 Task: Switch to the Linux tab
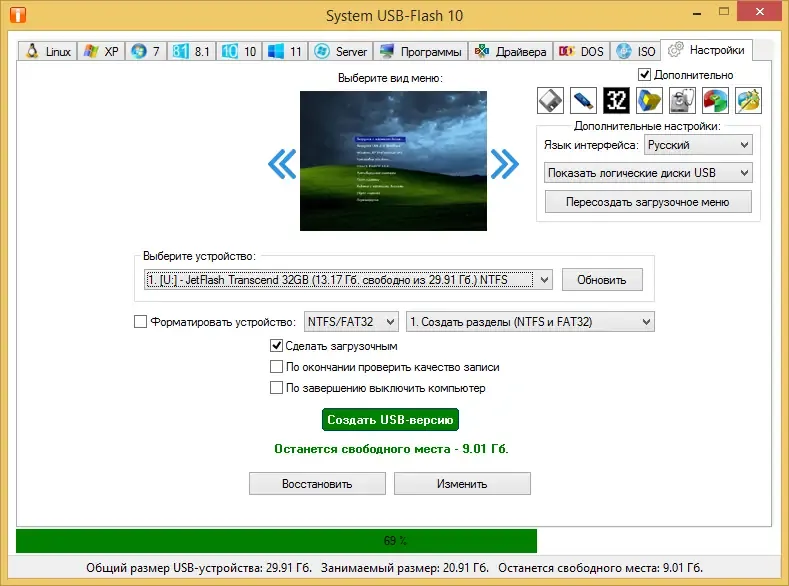(x=48, y=52)
